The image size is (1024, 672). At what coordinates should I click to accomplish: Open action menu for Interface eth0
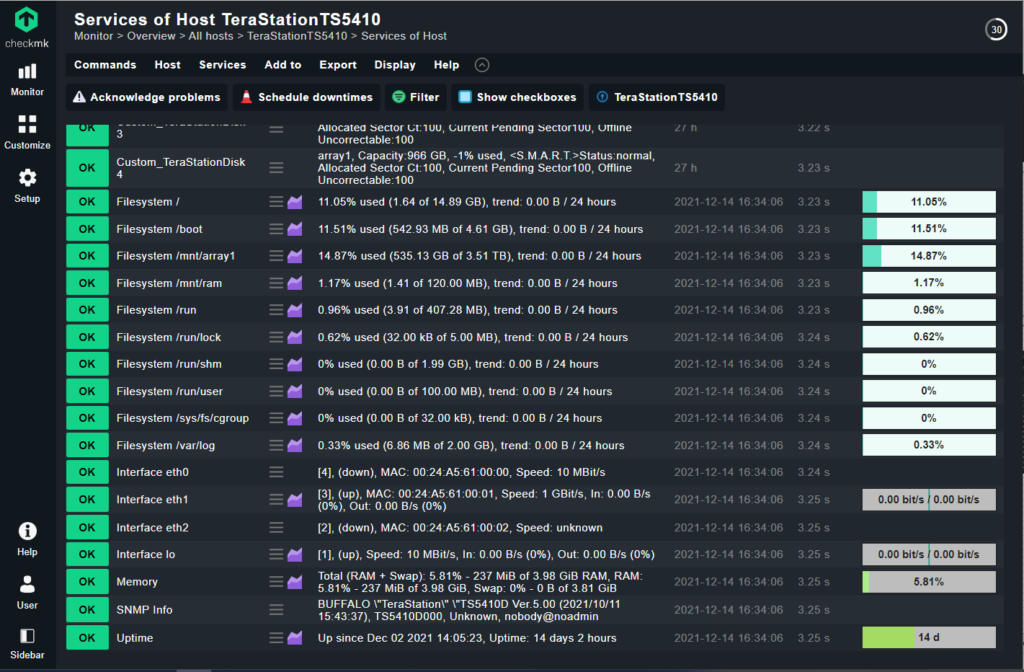276,472
